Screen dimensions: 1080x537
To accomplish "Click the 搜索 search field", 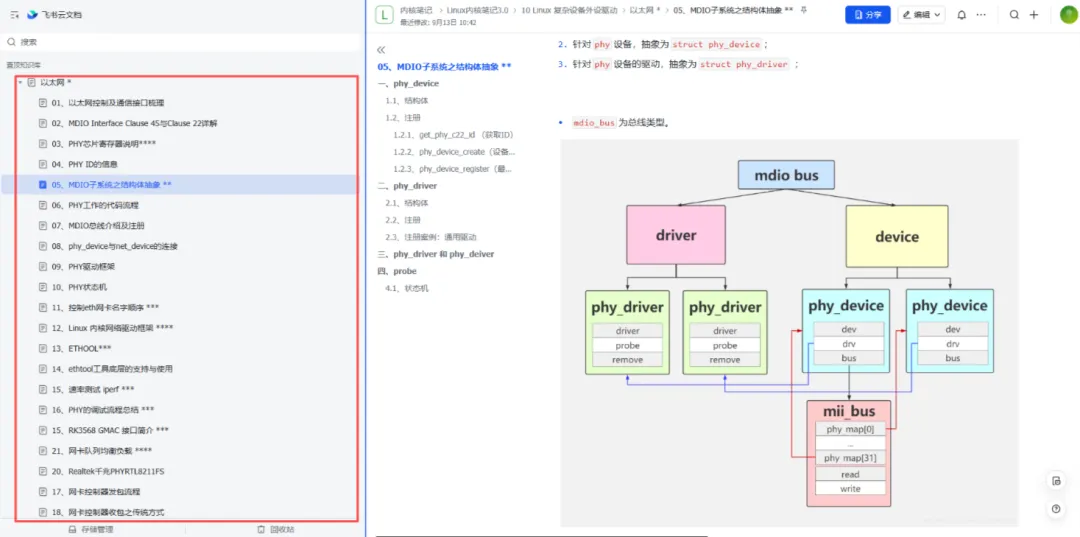I will pos(182,42).
